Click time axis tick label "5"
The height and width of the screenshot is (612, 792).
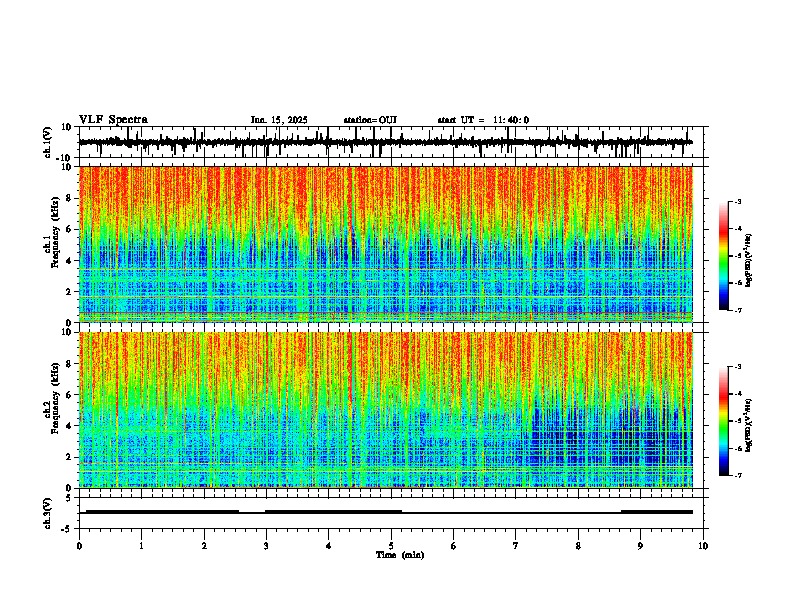(391, 546)
